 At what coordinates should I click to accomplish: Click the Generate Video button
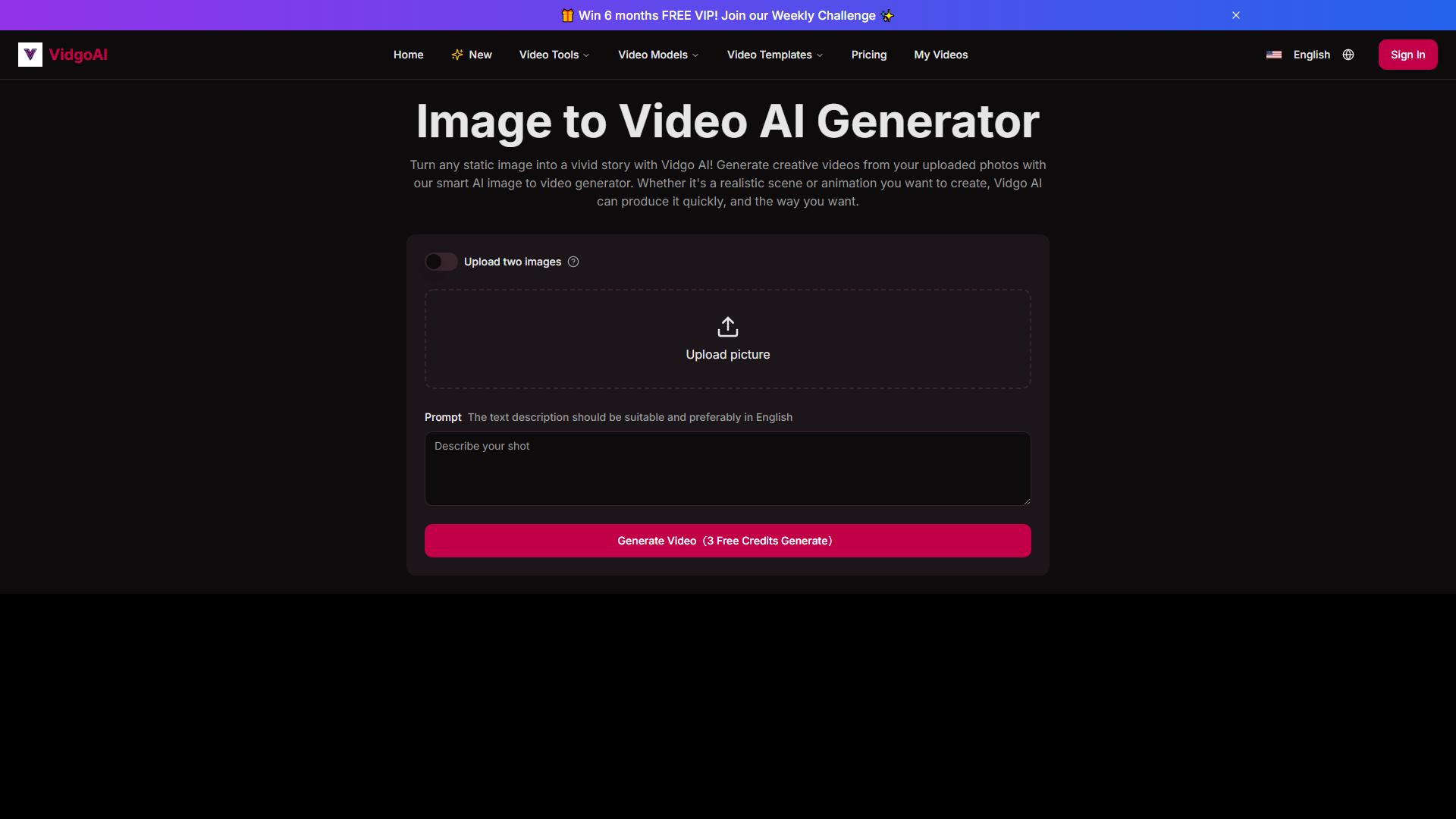pyautogui.click(x=727, y=540)
